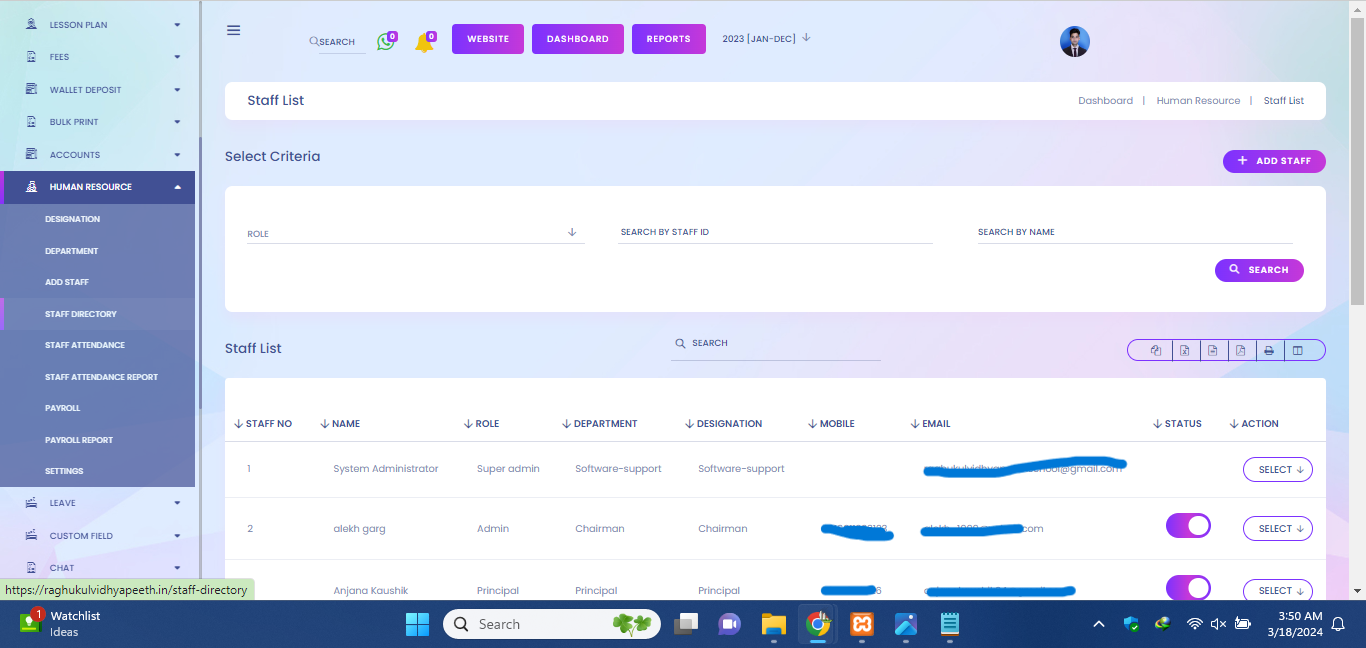Open WhatsApp notifications icon
Viewport: 1366px width, 648px height.
(x=385, y=42)
